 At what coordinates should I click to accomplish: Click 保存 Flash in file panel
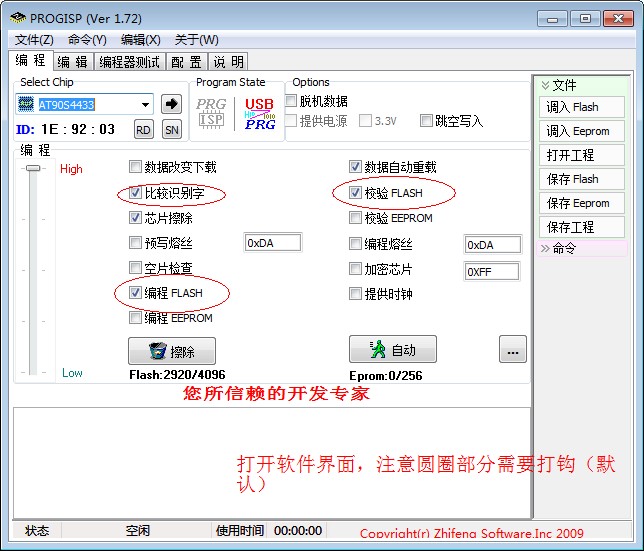(582, 179)
